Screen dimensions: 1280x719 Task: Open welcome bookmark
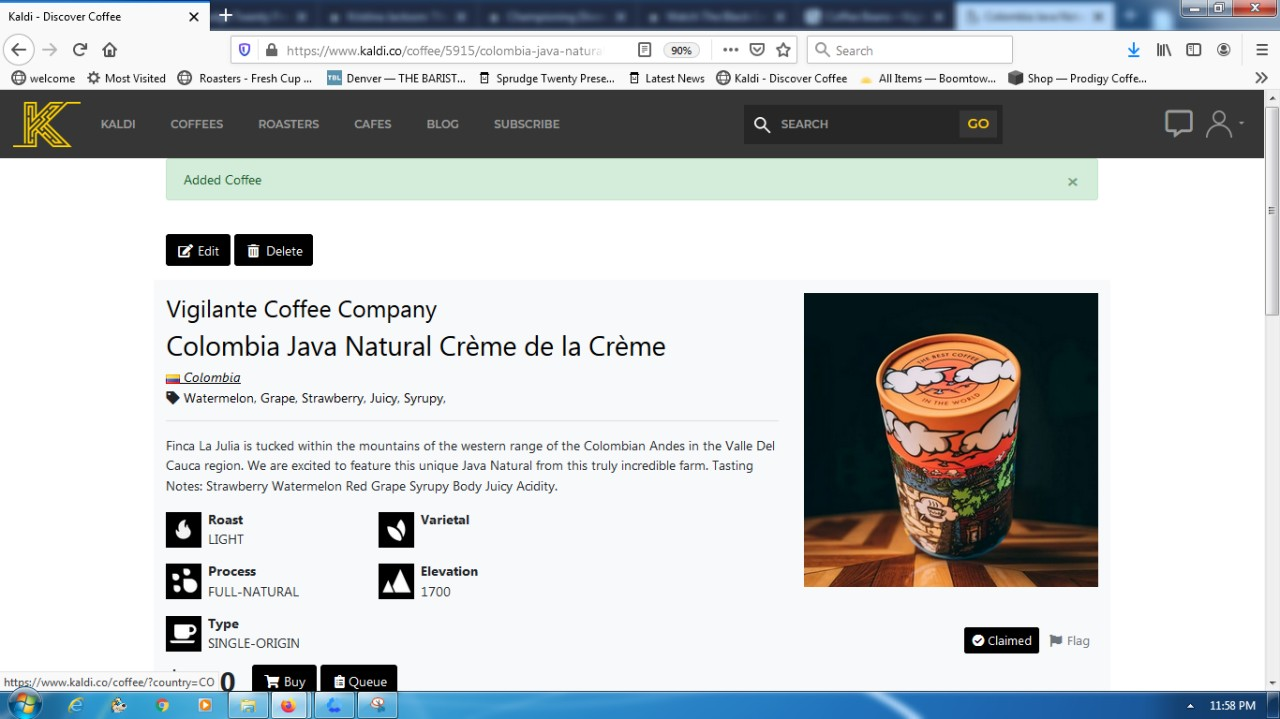click(43, 78)
